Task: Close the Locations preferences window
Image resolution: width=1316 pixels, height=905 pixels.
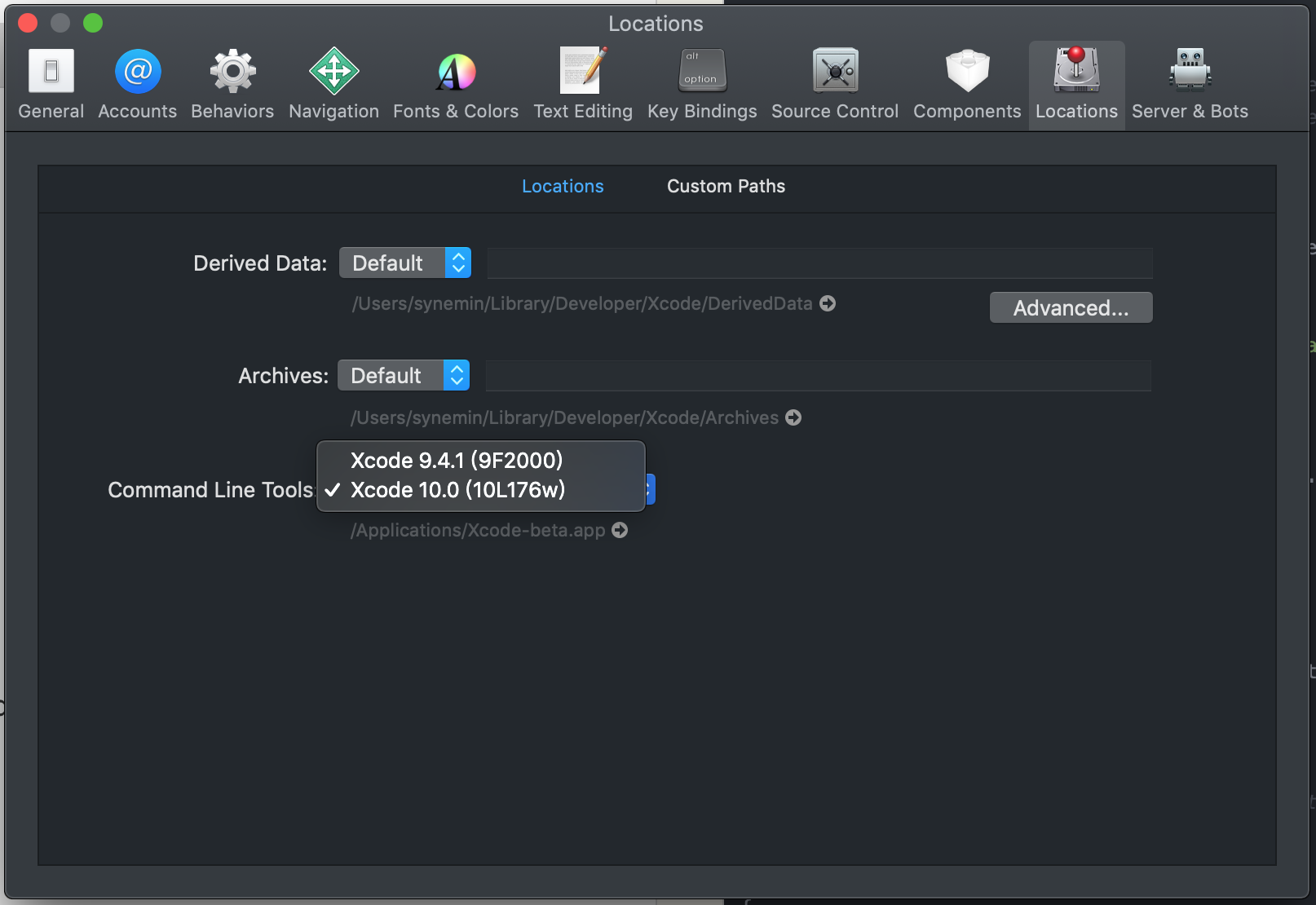Action: (28, 23)
